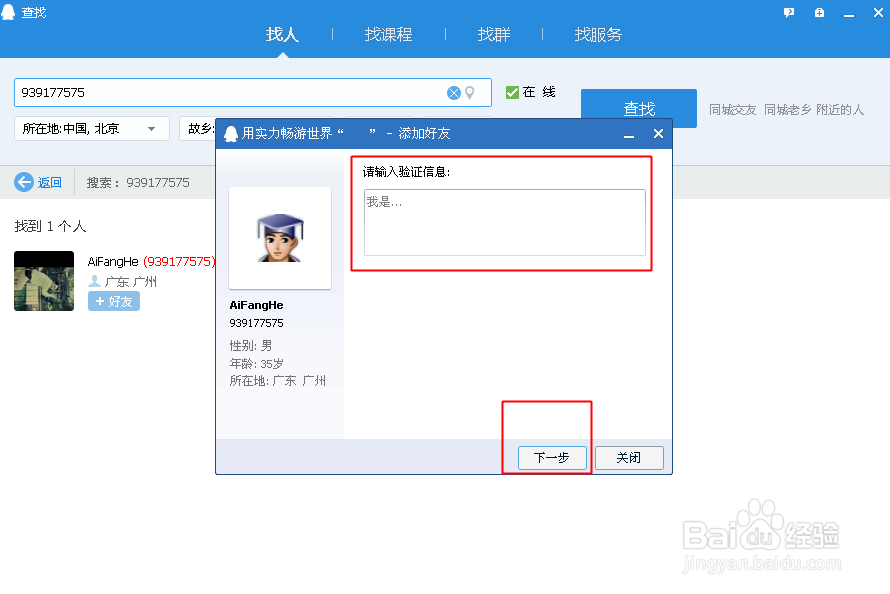This screenshot has width=890, height=594.
Task: Clear the search box with the X icon
Action: 454,92
